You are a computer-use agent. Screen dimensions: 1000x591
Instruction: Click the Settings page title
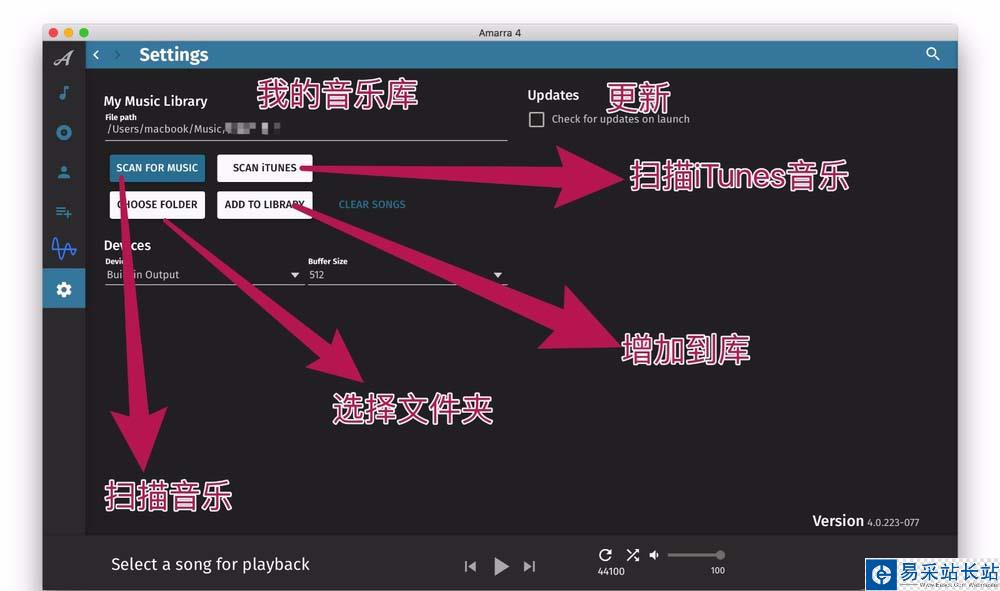(x=173, y=55)
